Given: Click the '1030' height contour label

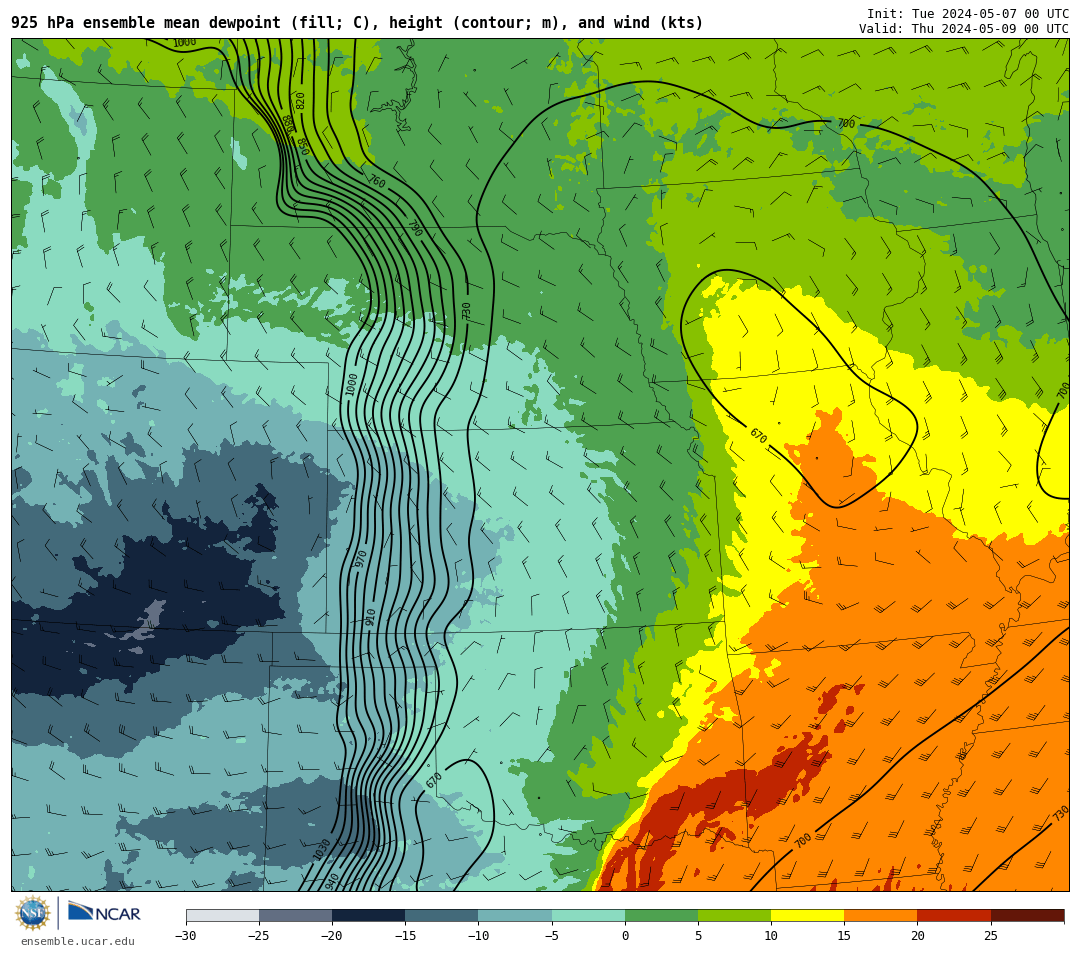Looking at the screenshot, I should click(322, 849).
